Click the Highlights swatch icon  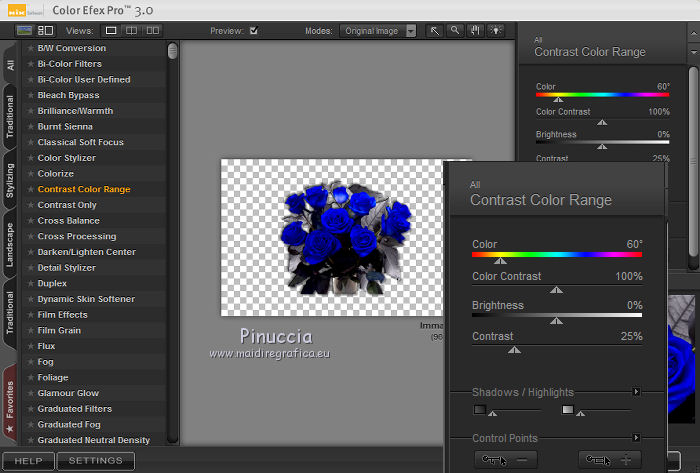tap(567, 410)
